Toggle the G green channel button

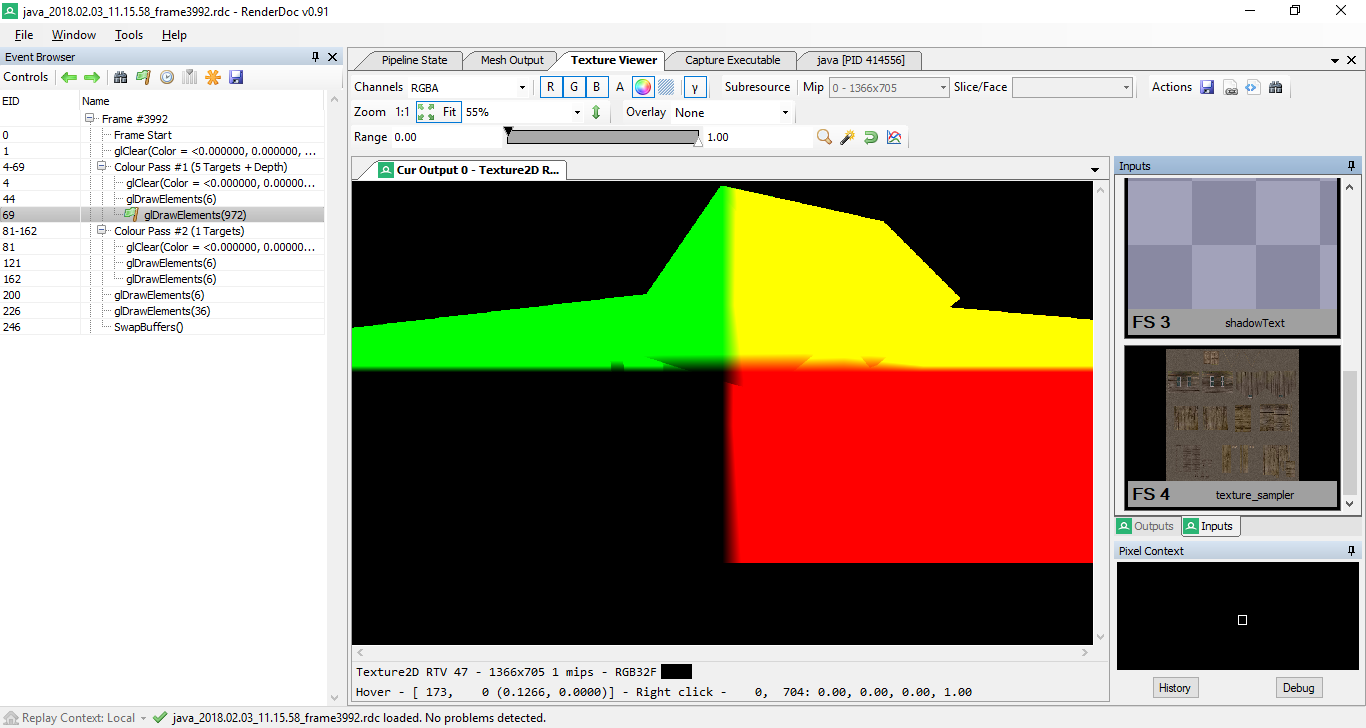pos(574,87)
